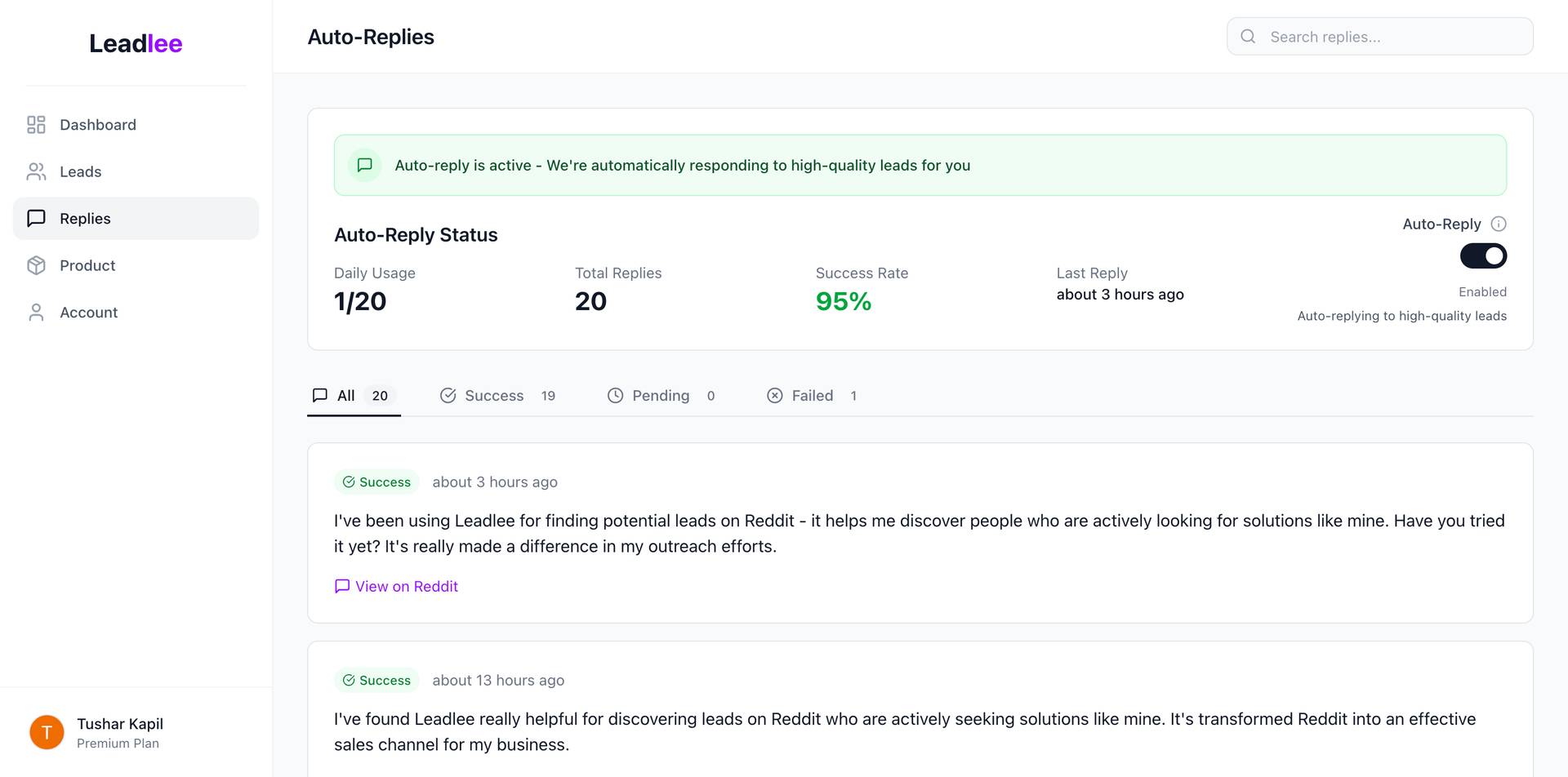Click the green banner chat bubble icon
The height and width of the screenshot is (777, 1568).
point(365,165)
